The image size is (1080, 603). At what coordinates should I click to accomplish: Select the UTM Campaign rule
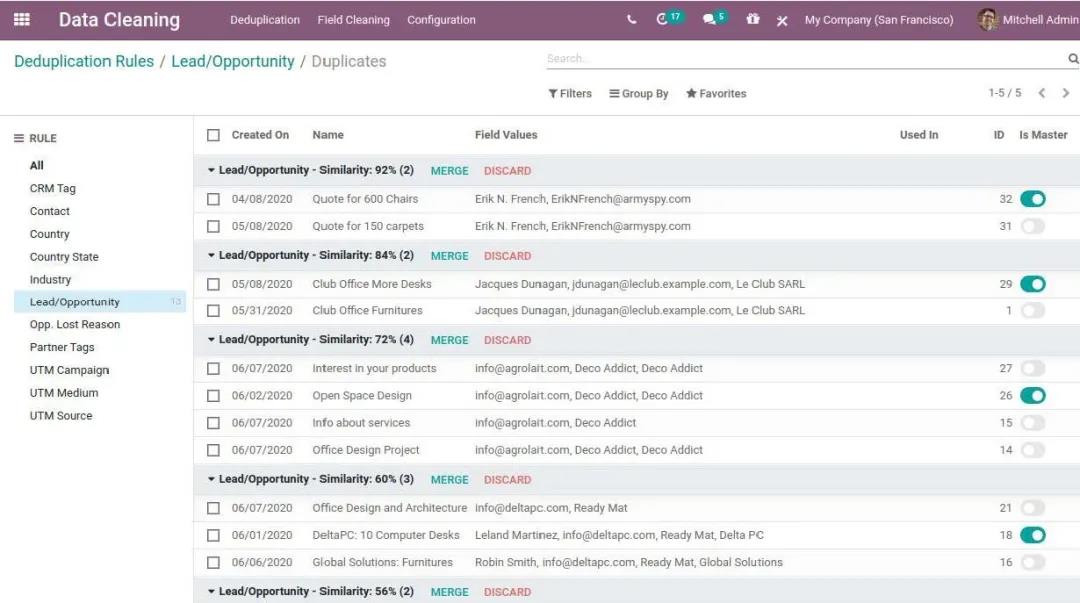(x=69, y=370)
